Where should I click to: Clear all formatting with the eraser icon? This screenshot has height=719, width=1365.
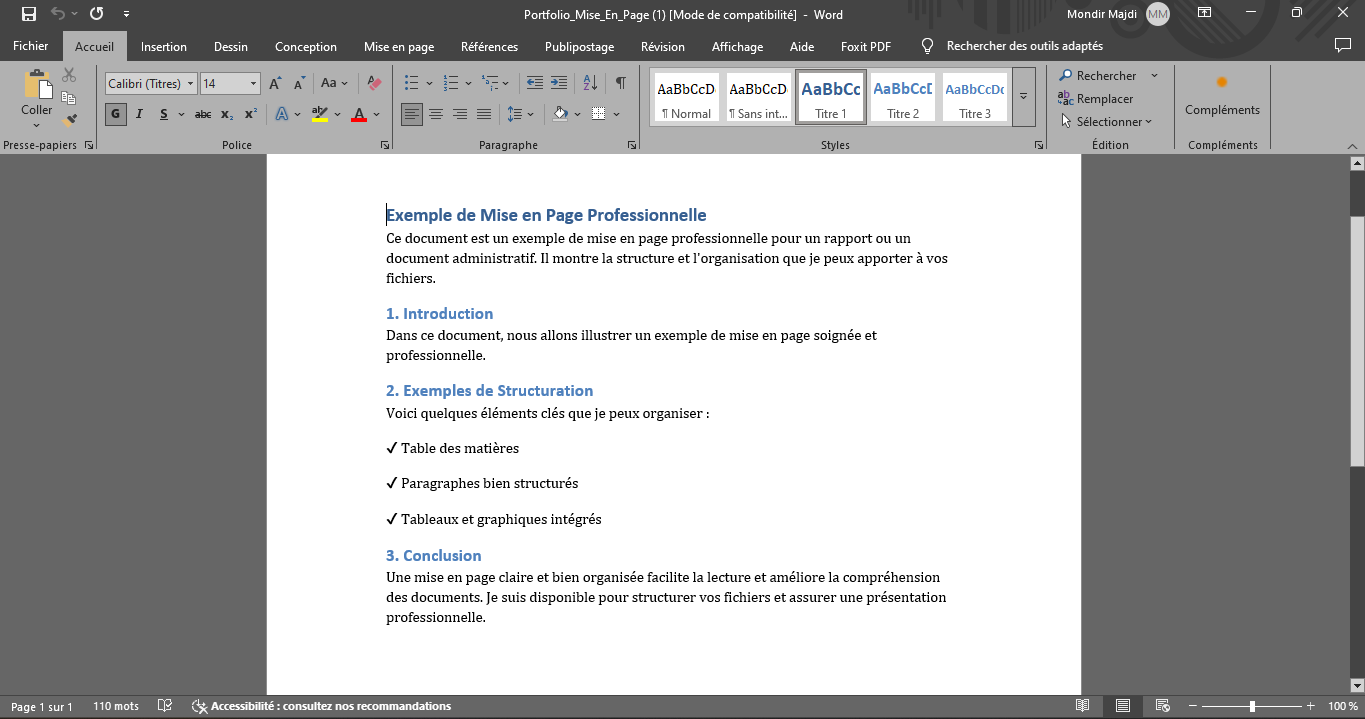point(374,84)
